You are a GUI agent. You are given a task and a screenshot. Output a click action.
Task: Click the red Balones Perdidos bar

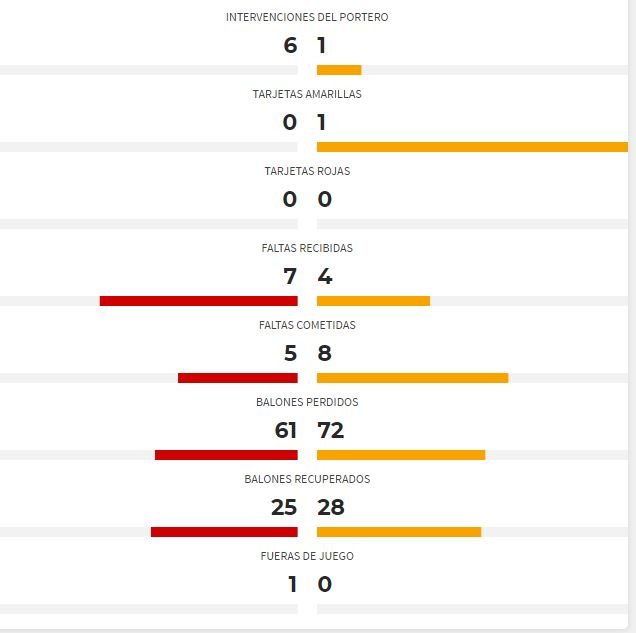tap(226, 455)
